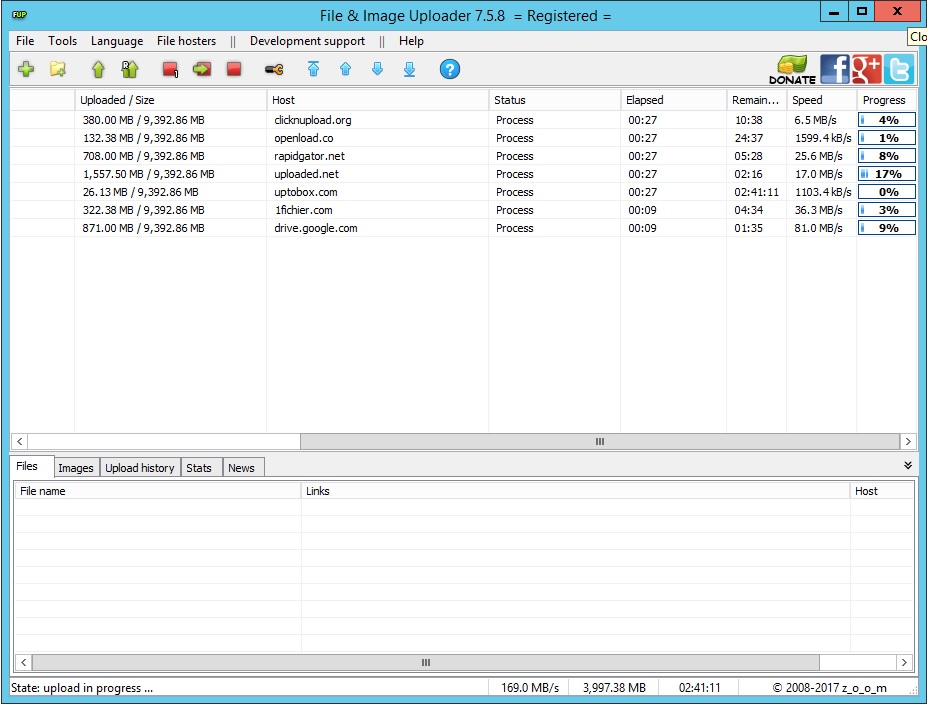Click the green plus Add files icon
The height and width of the screenshot is (704, 927).
coord(27,69)
